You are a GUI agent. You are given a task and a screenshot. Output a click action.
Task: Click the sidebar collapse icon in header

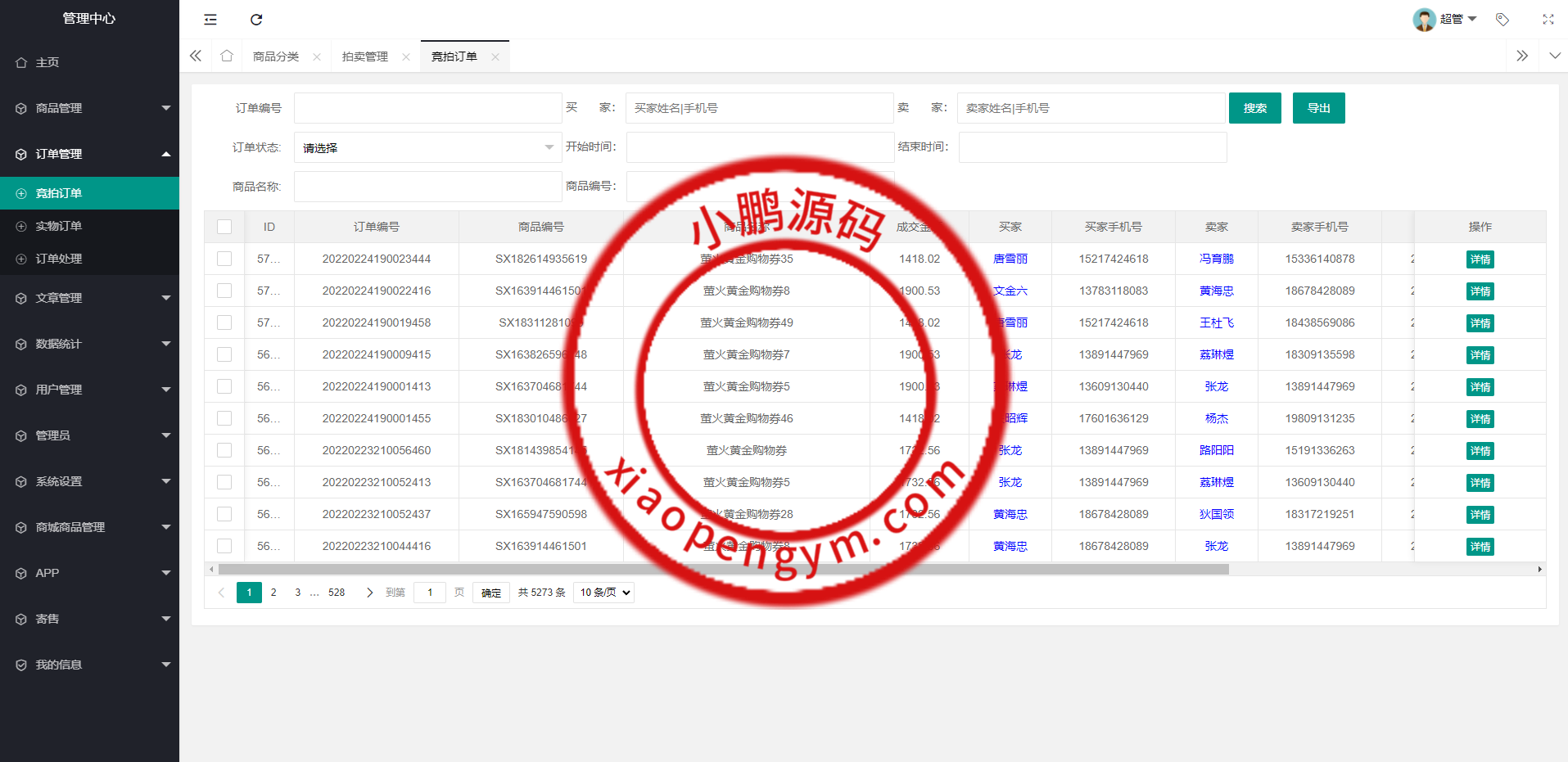pyautogui.click(x=210, y=20)
